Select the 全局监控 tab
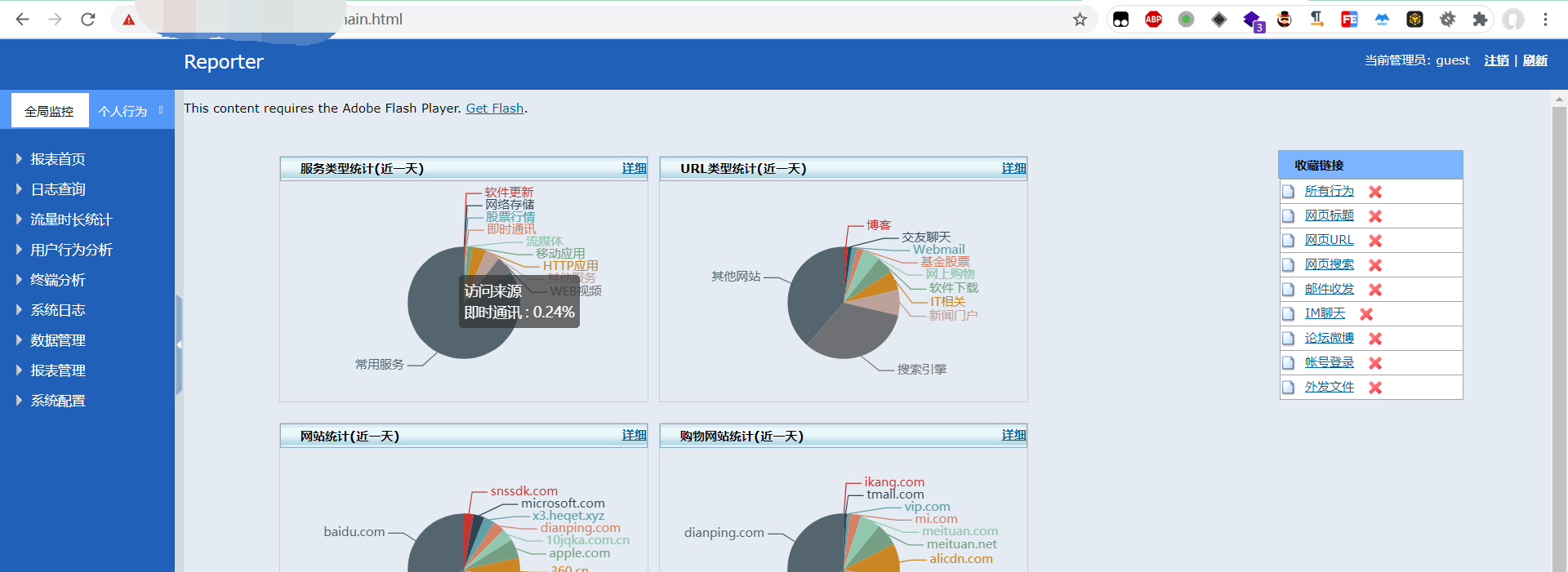Viewport: 1568px width, 572px height. tap(49, 111)
